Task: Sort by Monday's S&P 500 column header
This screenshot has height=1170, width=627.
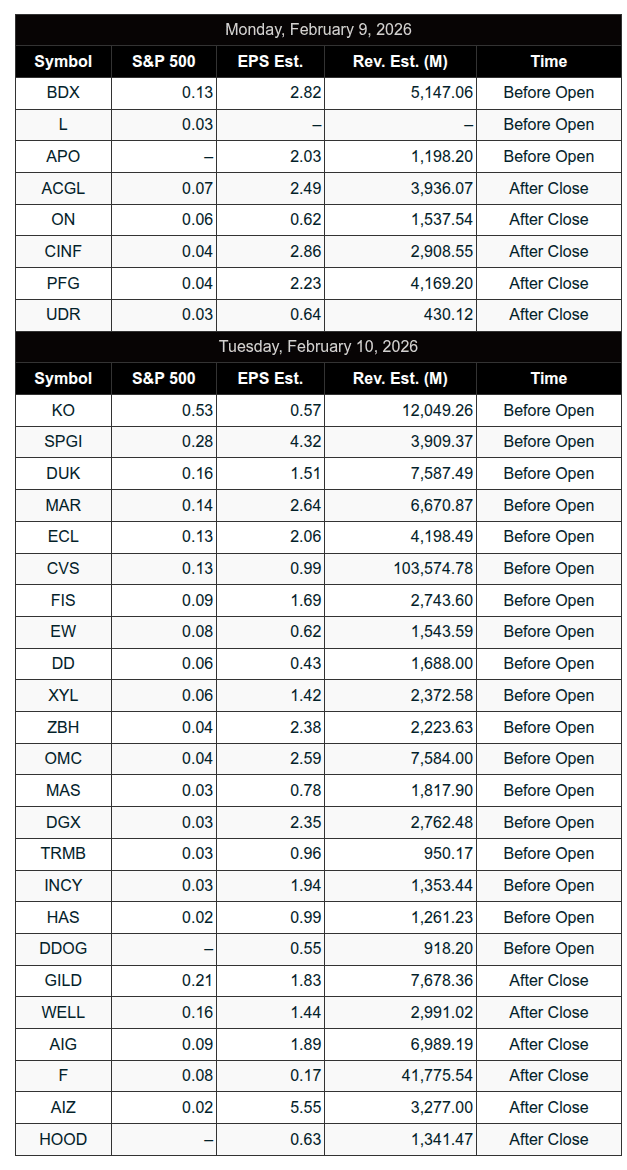Action: point(164,61)
